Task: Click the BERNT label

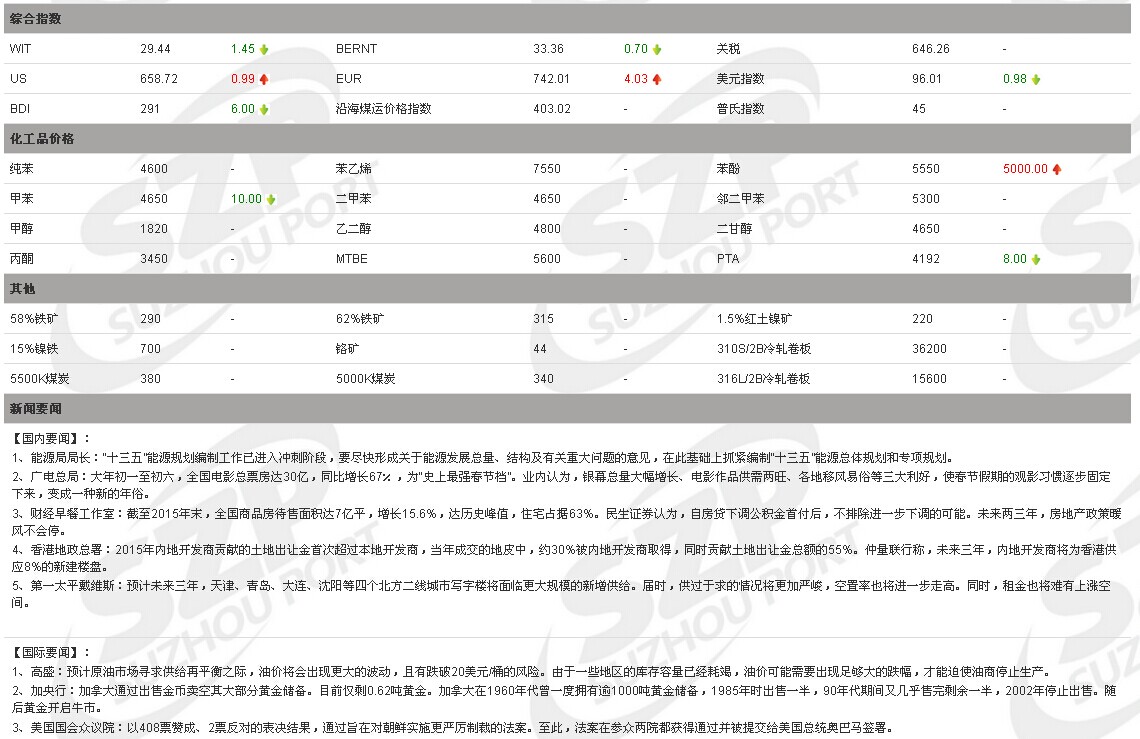Action: (356, 49)
